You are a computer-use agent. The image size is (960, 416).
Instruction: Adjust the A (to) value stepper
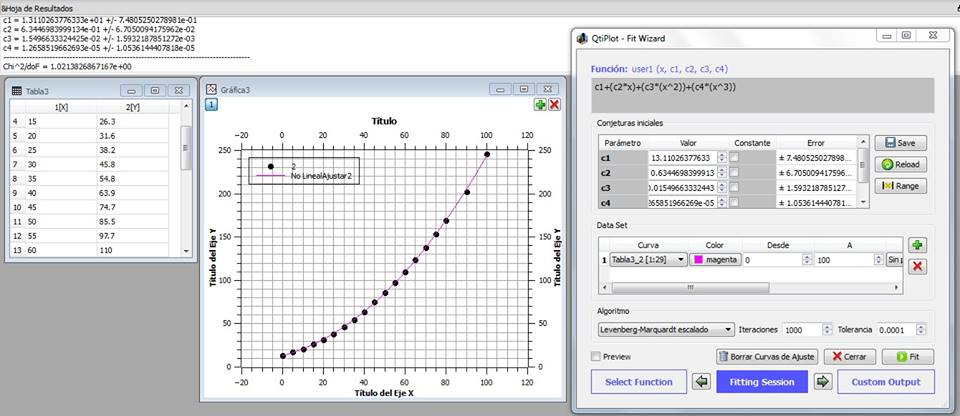879,260
